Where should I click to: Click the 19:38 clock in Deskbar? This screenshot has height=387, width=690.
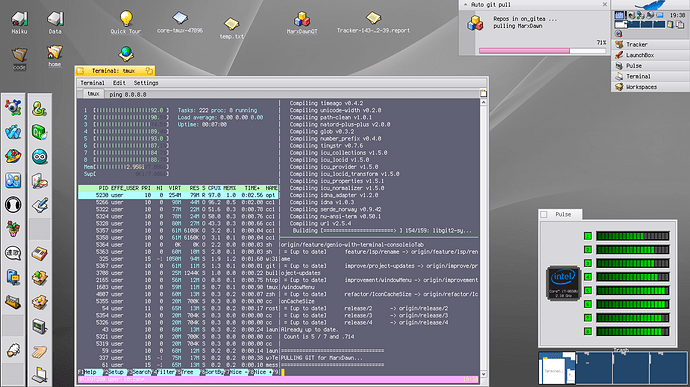click(x=677, y=15)
